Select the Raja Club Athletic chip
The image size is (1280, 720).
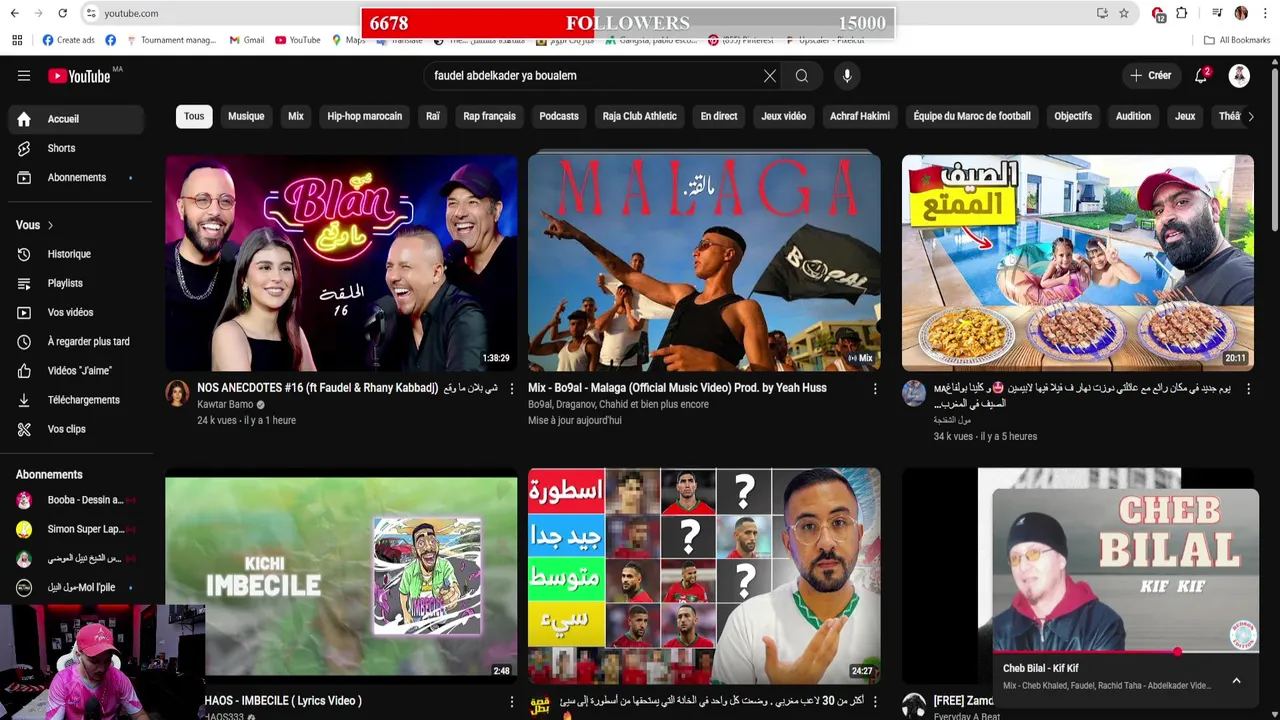coord(640,116)
